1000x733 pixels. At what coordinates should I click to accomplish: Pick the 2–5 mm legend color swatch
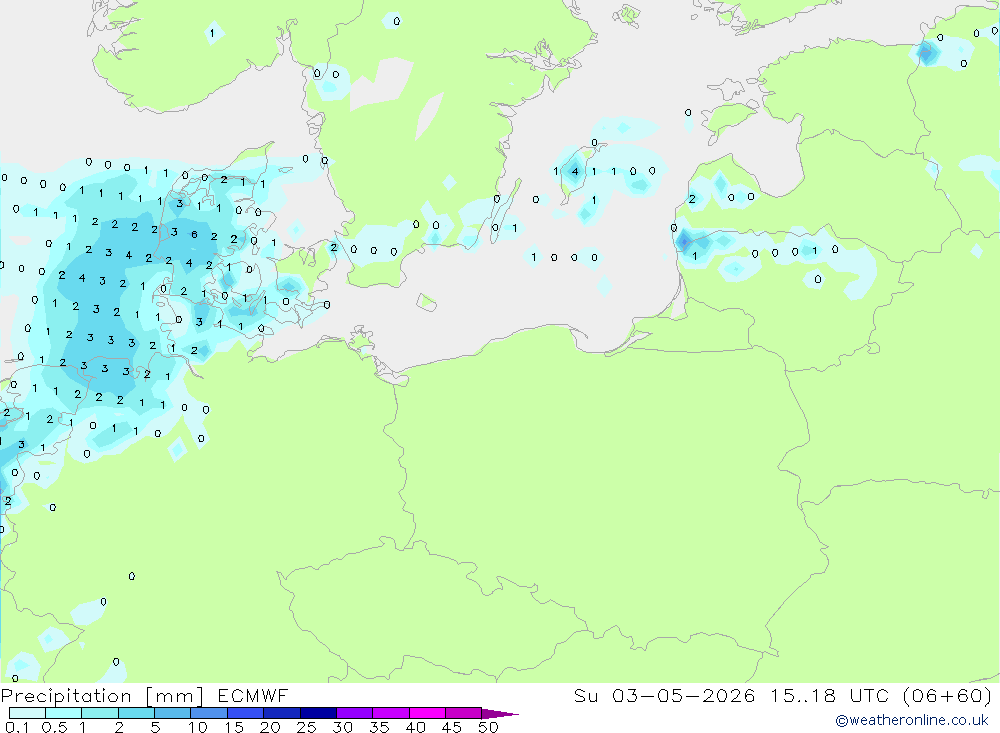[136, 713]
